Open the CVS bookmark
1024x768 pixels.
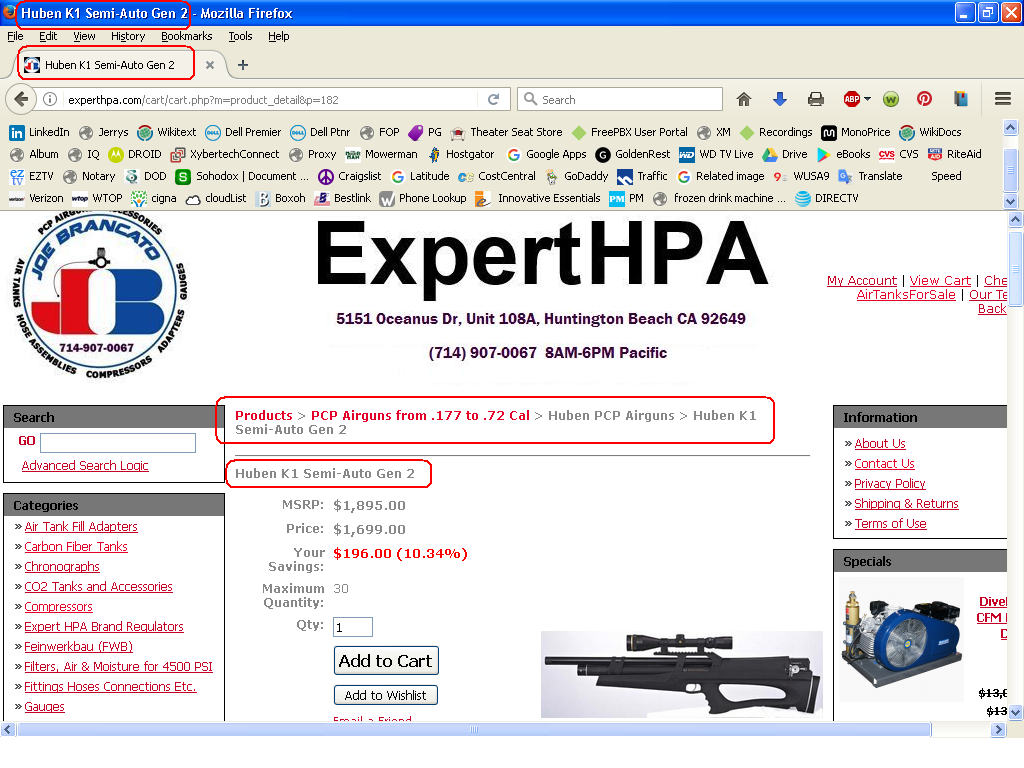coord(899,155)
